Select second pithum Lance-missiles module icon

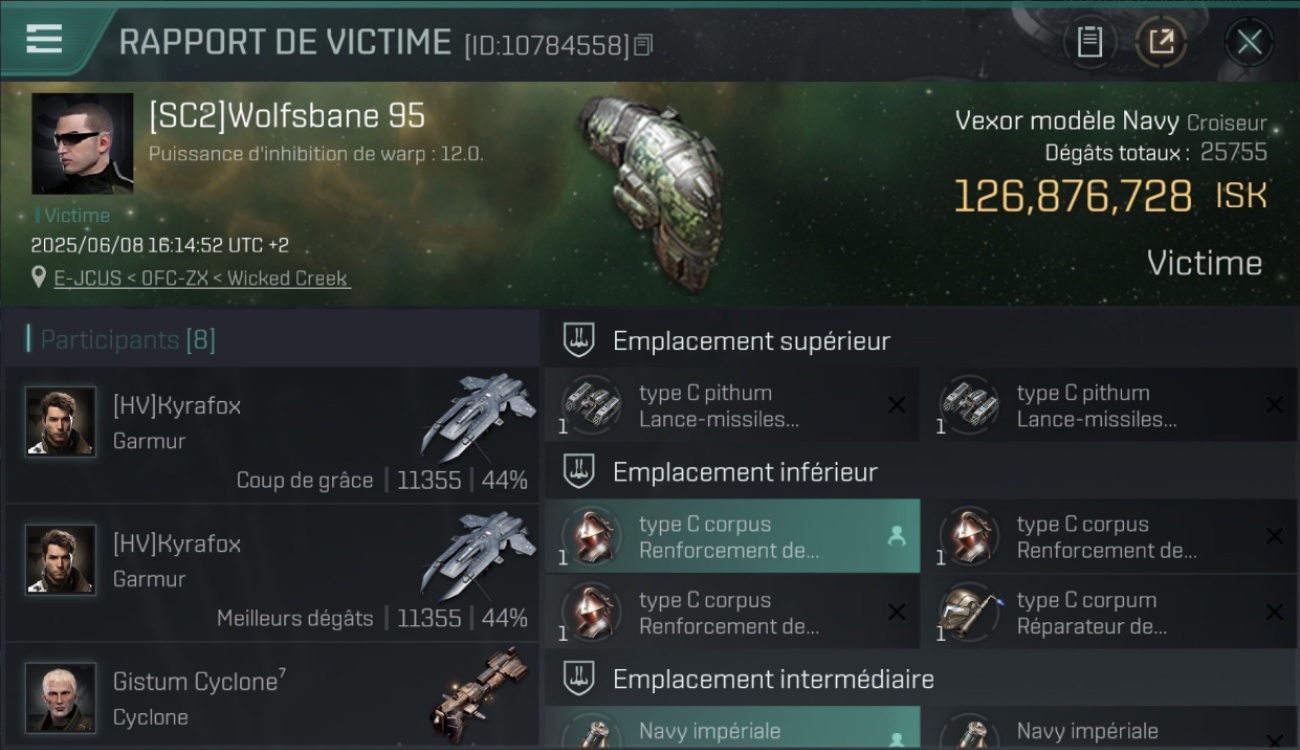point(969,405)
